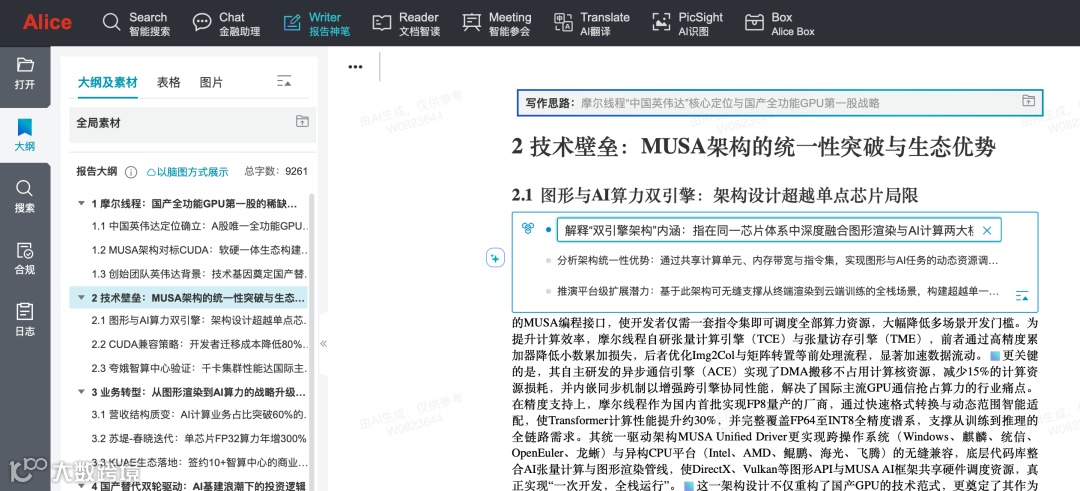This screenshot has width=1080, height=491.
Task: Select outline heading 2 技术壁垒 row
Action: [189, 298]
